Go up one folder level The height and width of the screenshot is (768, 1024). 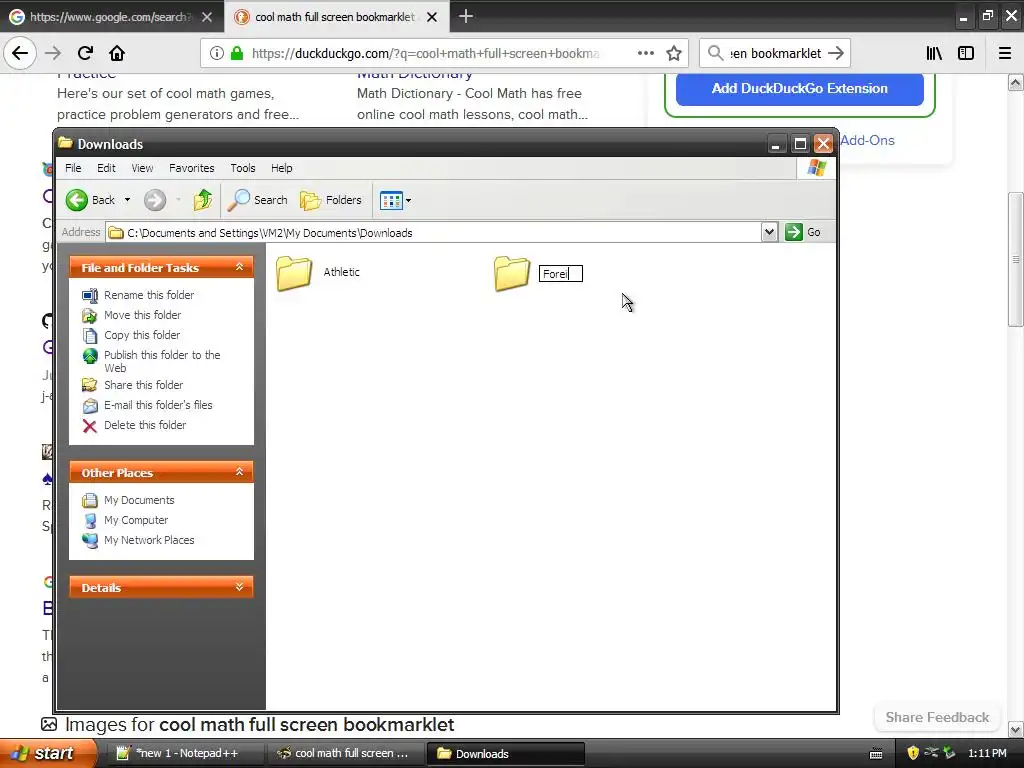[x=202, y=200]
